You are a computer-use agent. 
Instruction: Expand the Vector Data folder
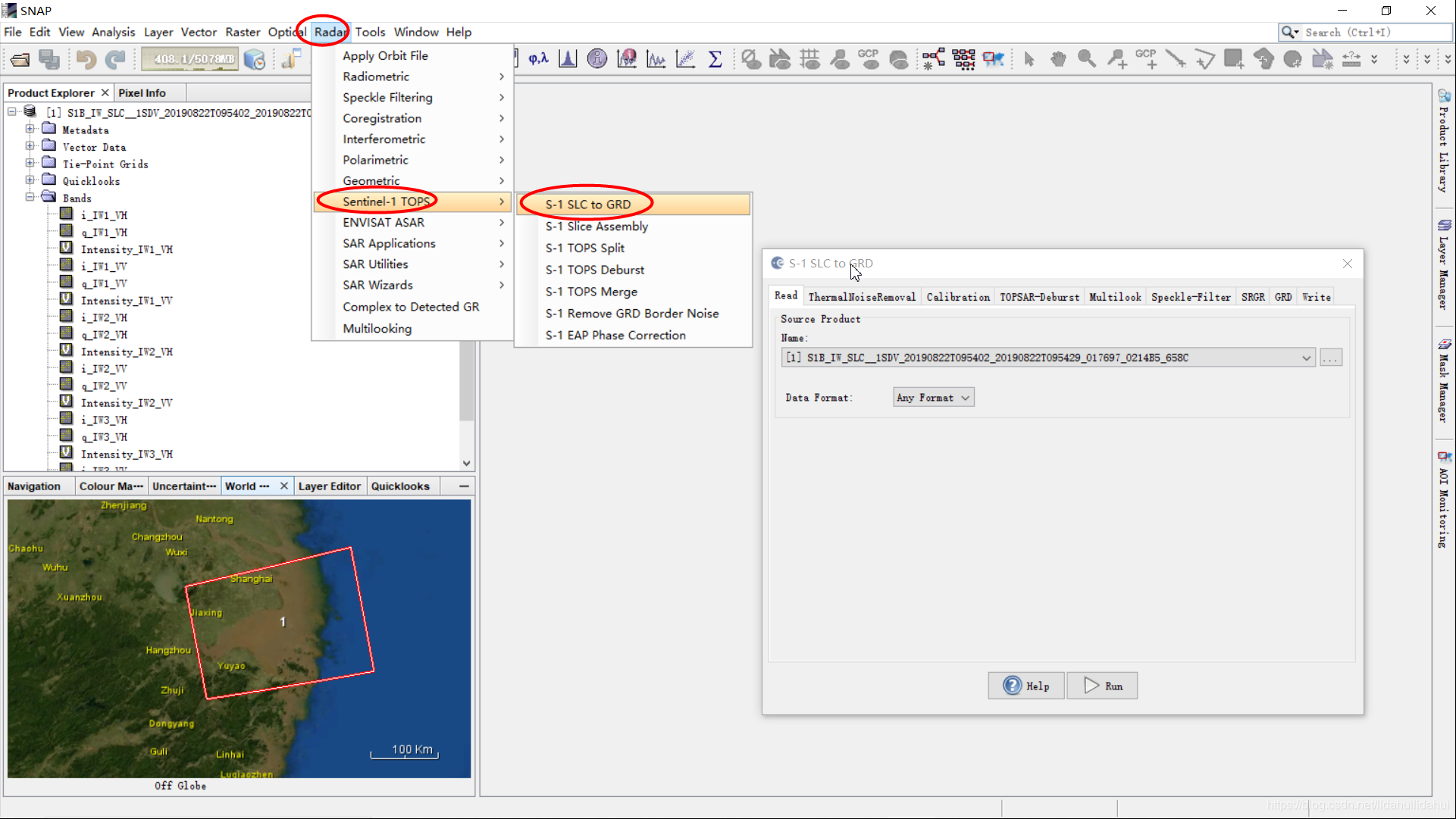pyautogui.click(x=30, y=145)
